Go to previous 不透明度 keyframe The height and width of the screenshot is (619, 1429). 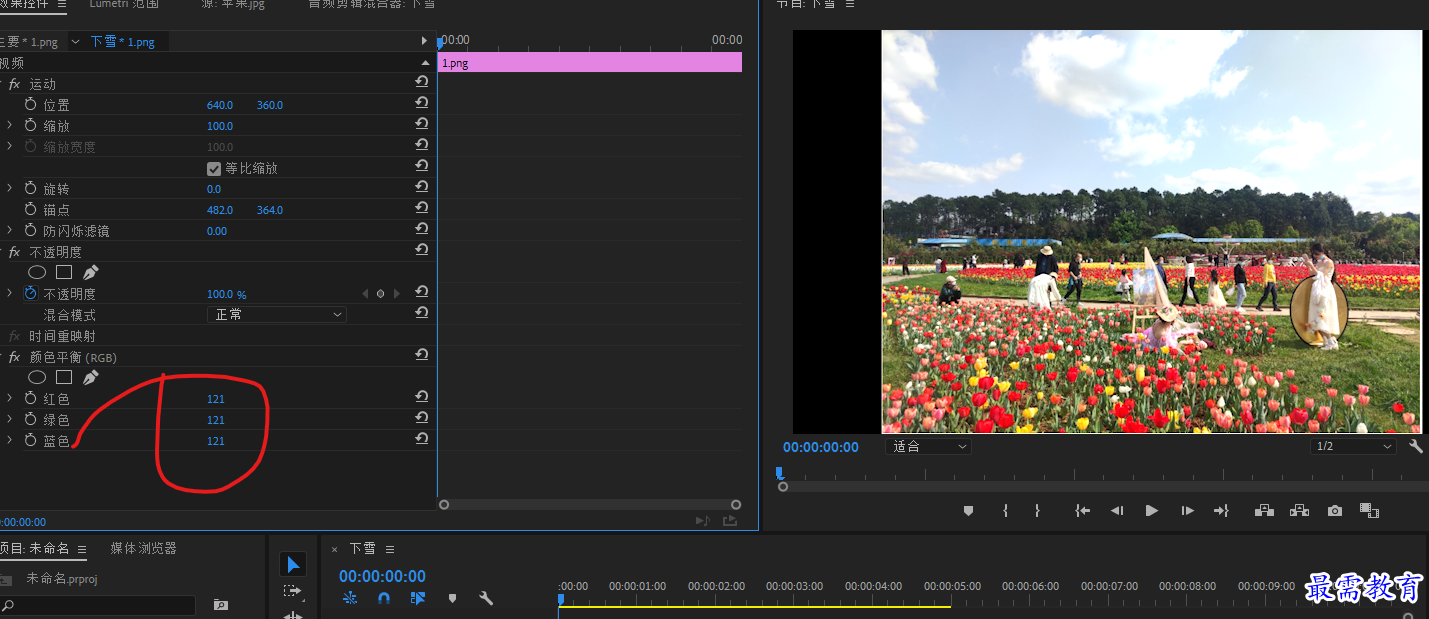[x=365, y=294]
